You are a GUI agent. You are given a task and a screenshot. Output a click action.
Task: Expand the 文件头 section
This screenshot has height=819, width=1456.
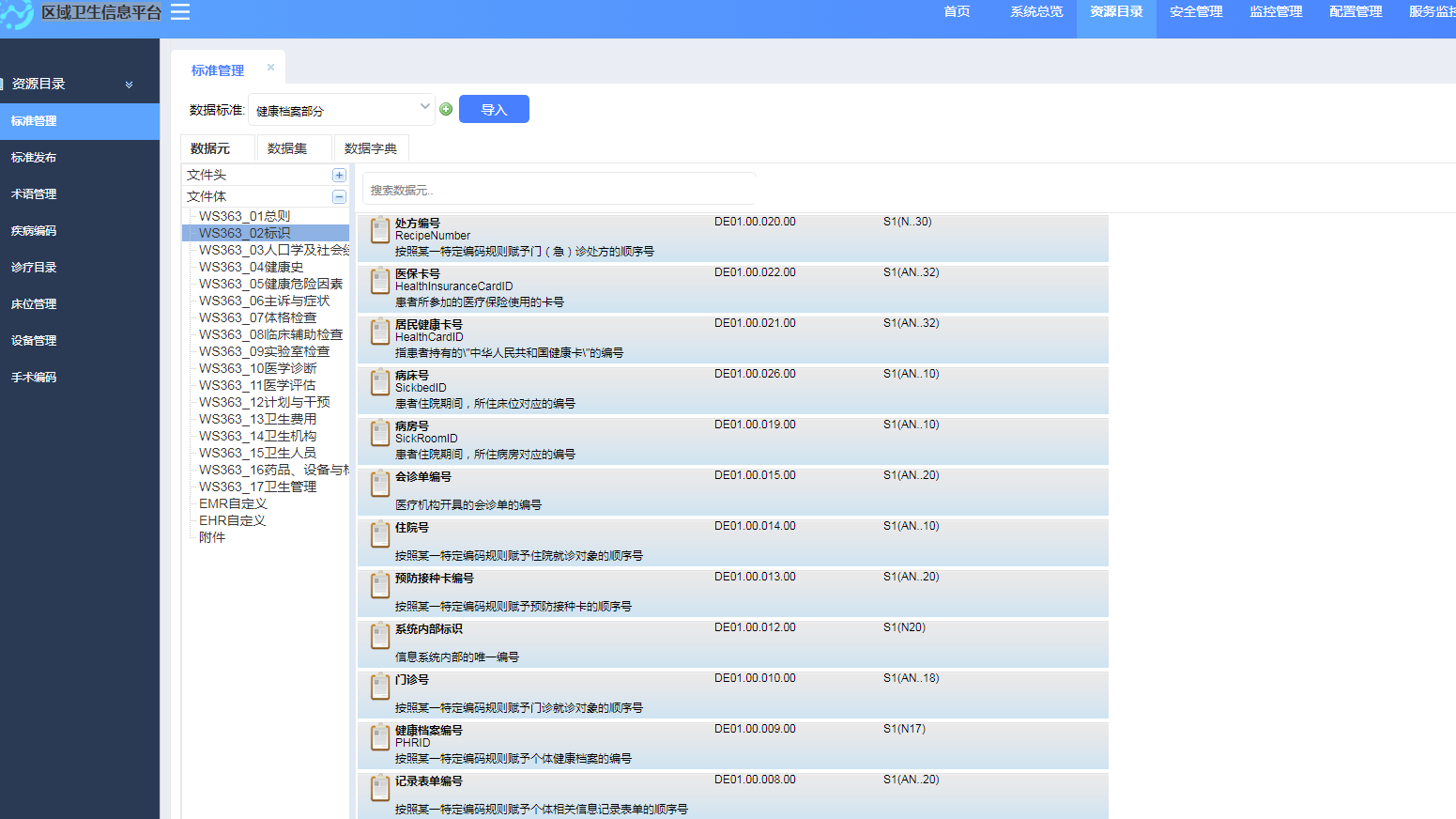[339, 176]
